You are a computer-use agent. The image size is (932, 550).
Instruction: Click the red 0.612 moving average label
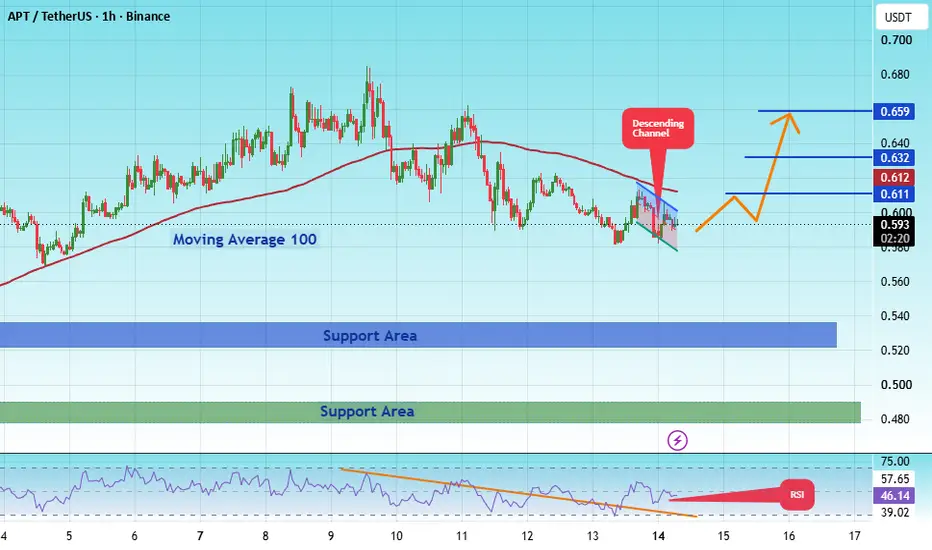(x=894, y=177)
